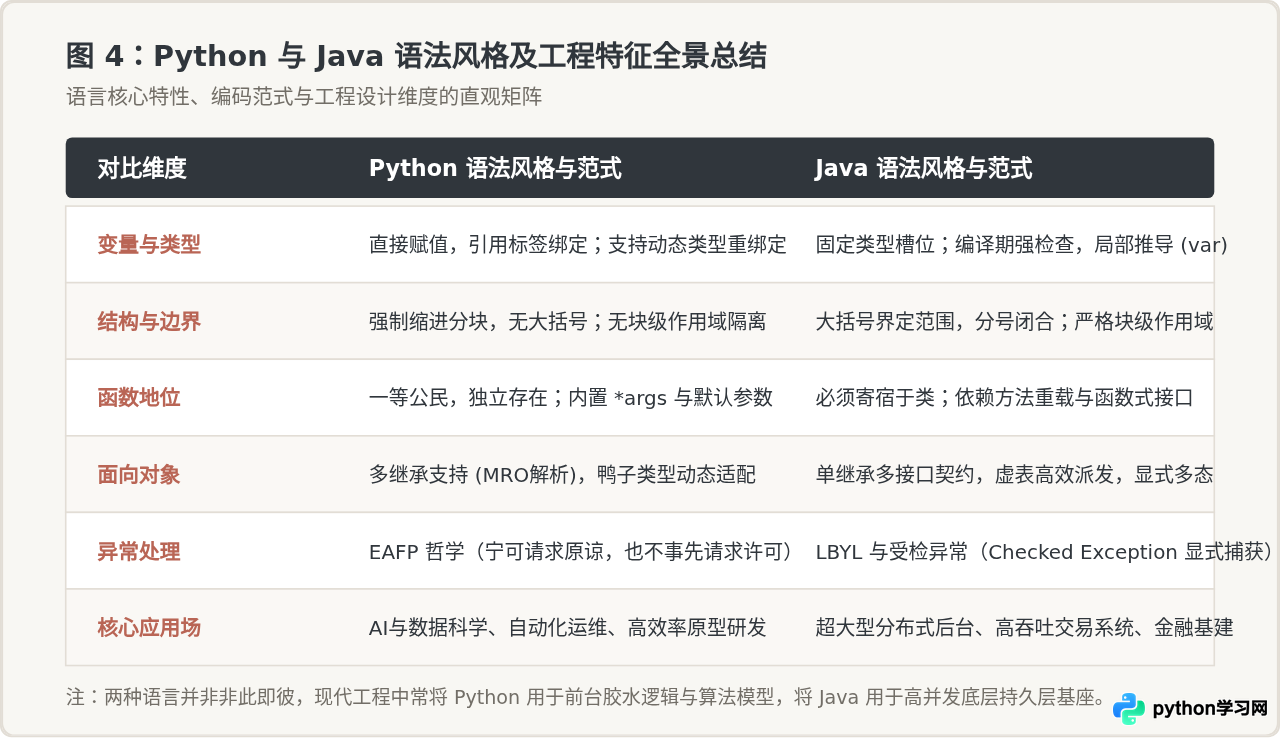Click cell AI与数据科学、自动化运维

pyautogui.click(x=568, y=627)
